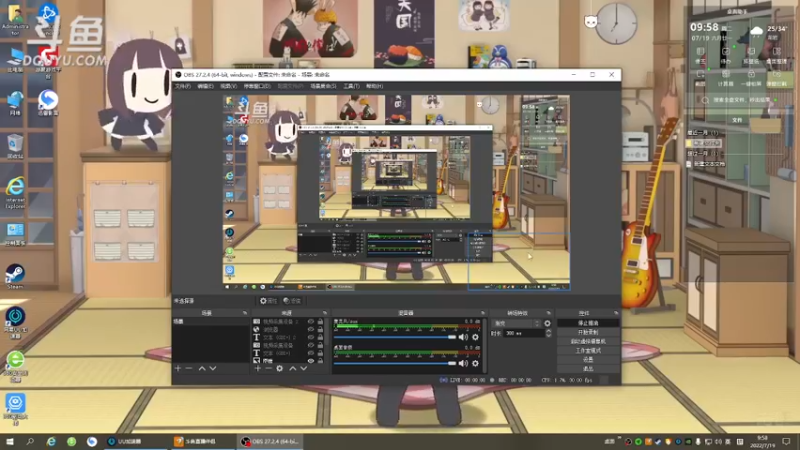This screenshot has width=800, height=450.
Task: Open the transition properties gear beside 渐变
Action: (547, 323)
